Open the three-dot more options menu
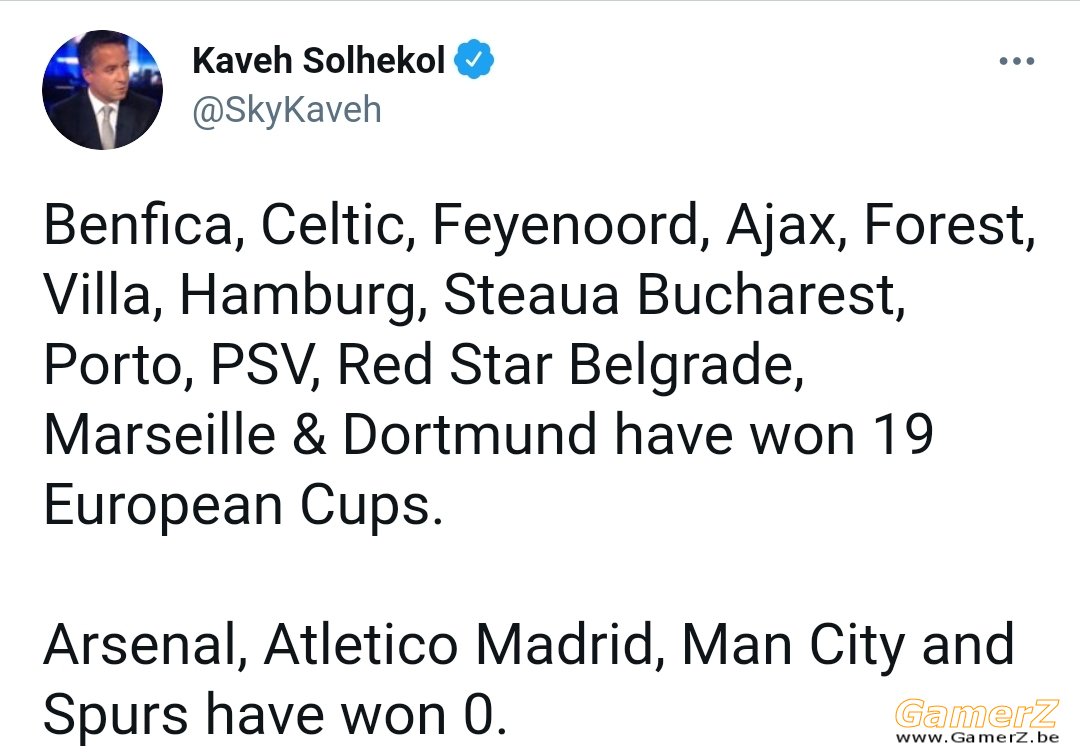Image resolution: width=1080 pixels, height=753 pixels. [x=1017, y=61]
